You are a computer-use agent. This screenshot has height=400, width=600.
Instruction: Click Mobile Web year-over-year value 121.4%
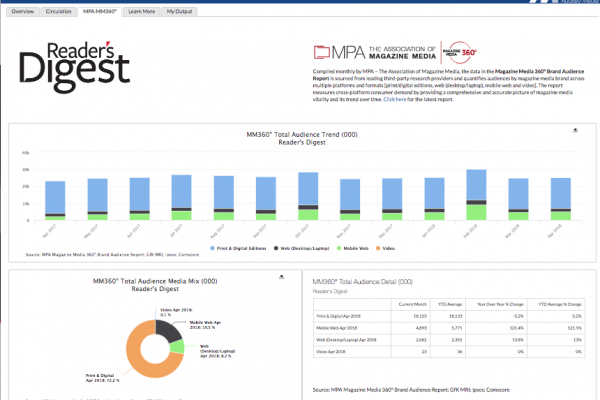517,328
